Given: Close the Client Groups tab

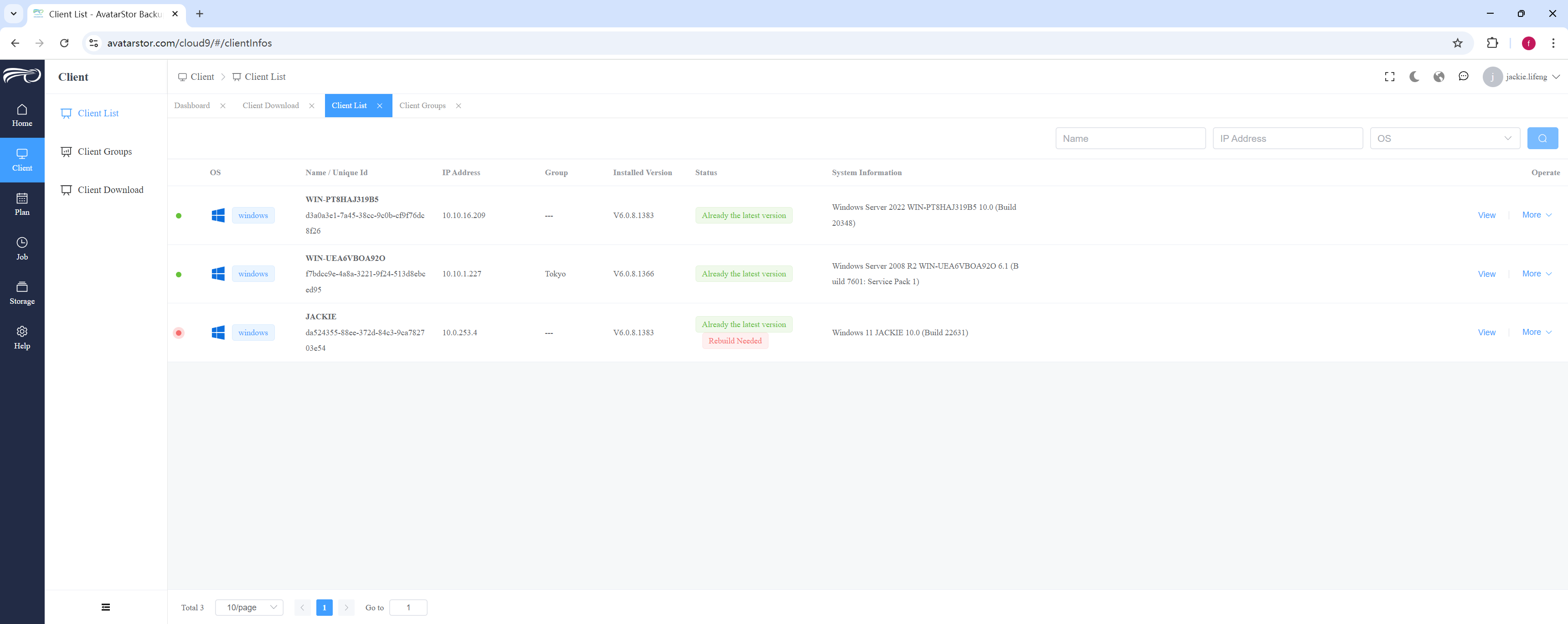Looking at the screenshot, I should point(459,106).
